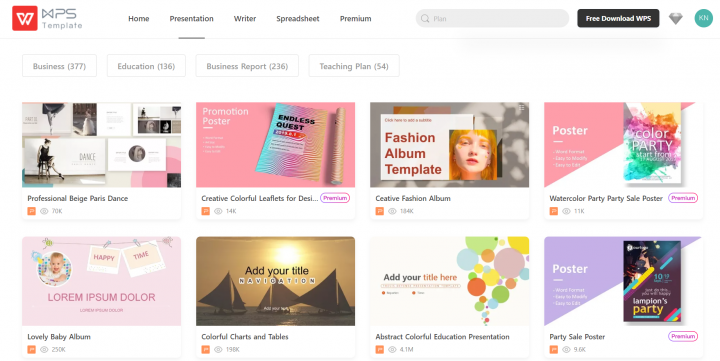Open 'Creative Colorful Leaflets for Desi...' title
720x361 pixels.
[x=259, y=198]
